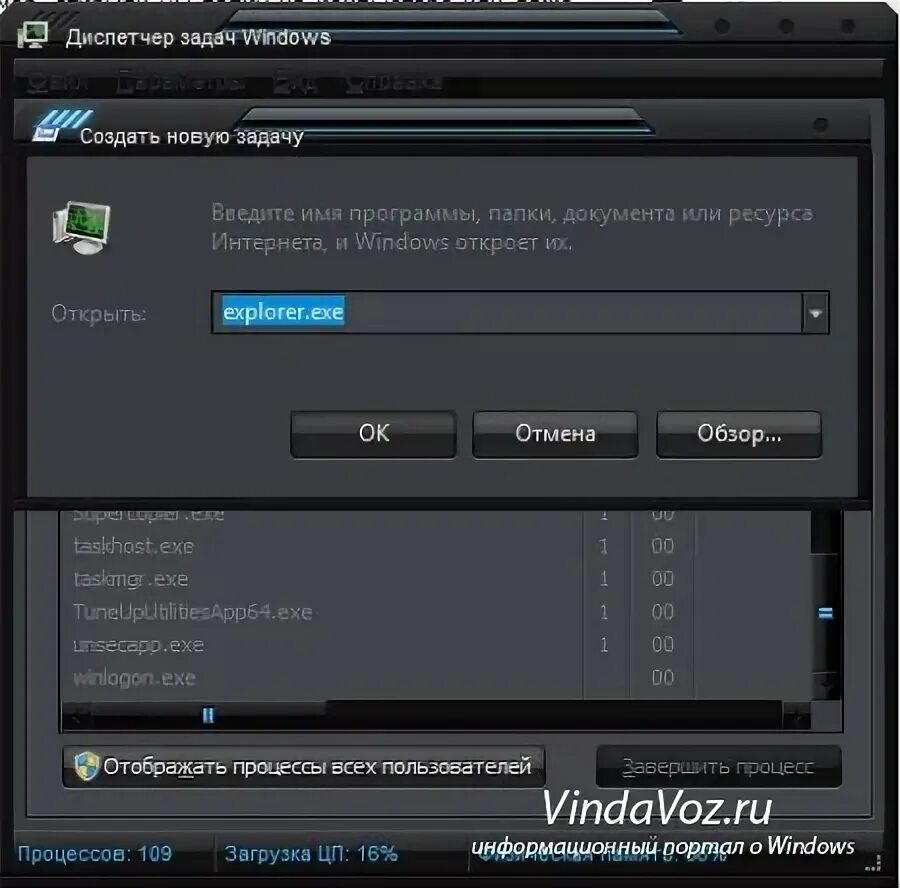Click the session ID 1 for taskmgr.exe
900x888 pixels.
pos(603,579)
